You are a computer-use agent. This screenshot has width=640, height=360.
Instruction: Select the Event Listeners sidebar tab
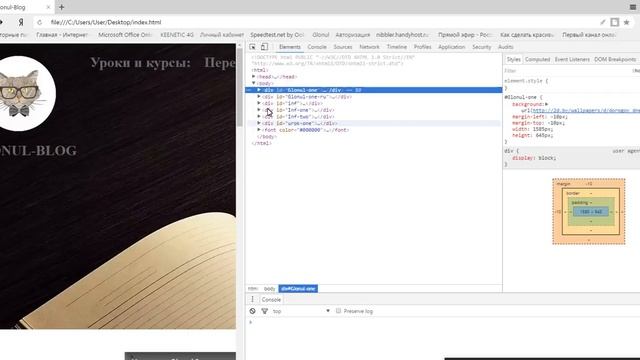point(572,60)
